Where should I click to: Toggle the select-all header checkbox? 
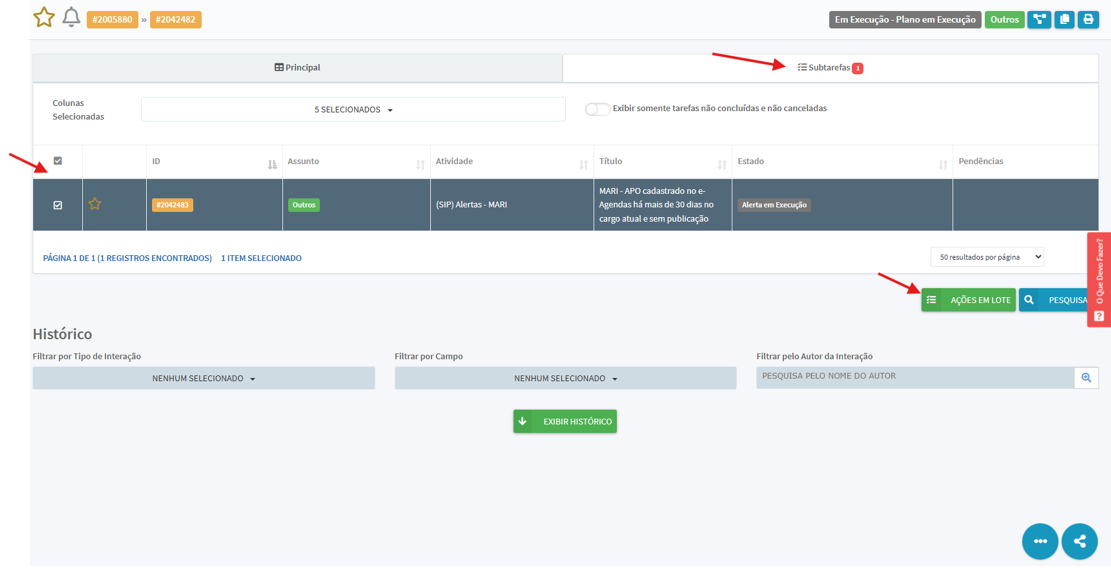click(58, 161)
